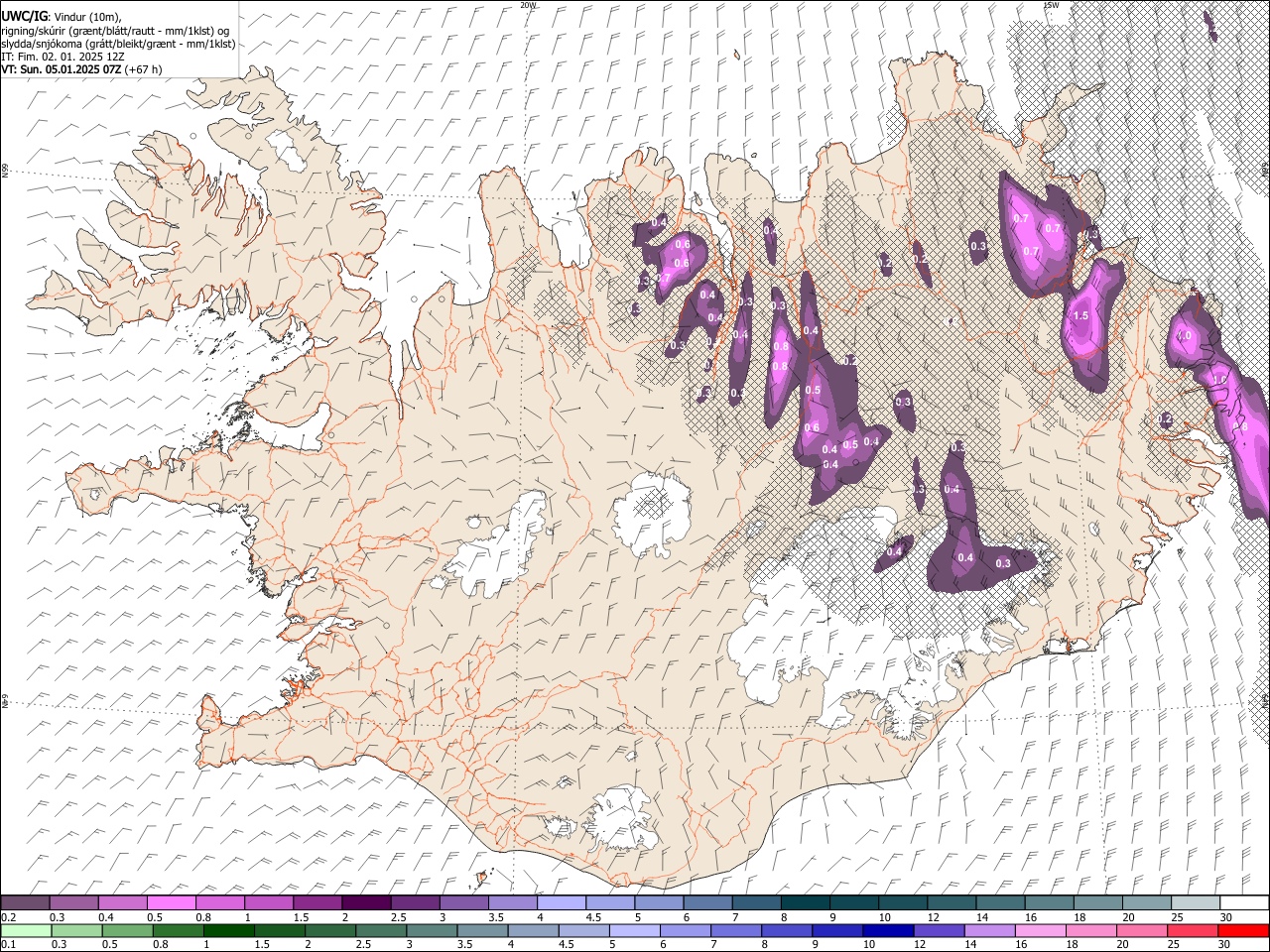
Task: Pick the teal 12–14 swatch in purple-teal scale
Action: [951, 903]
